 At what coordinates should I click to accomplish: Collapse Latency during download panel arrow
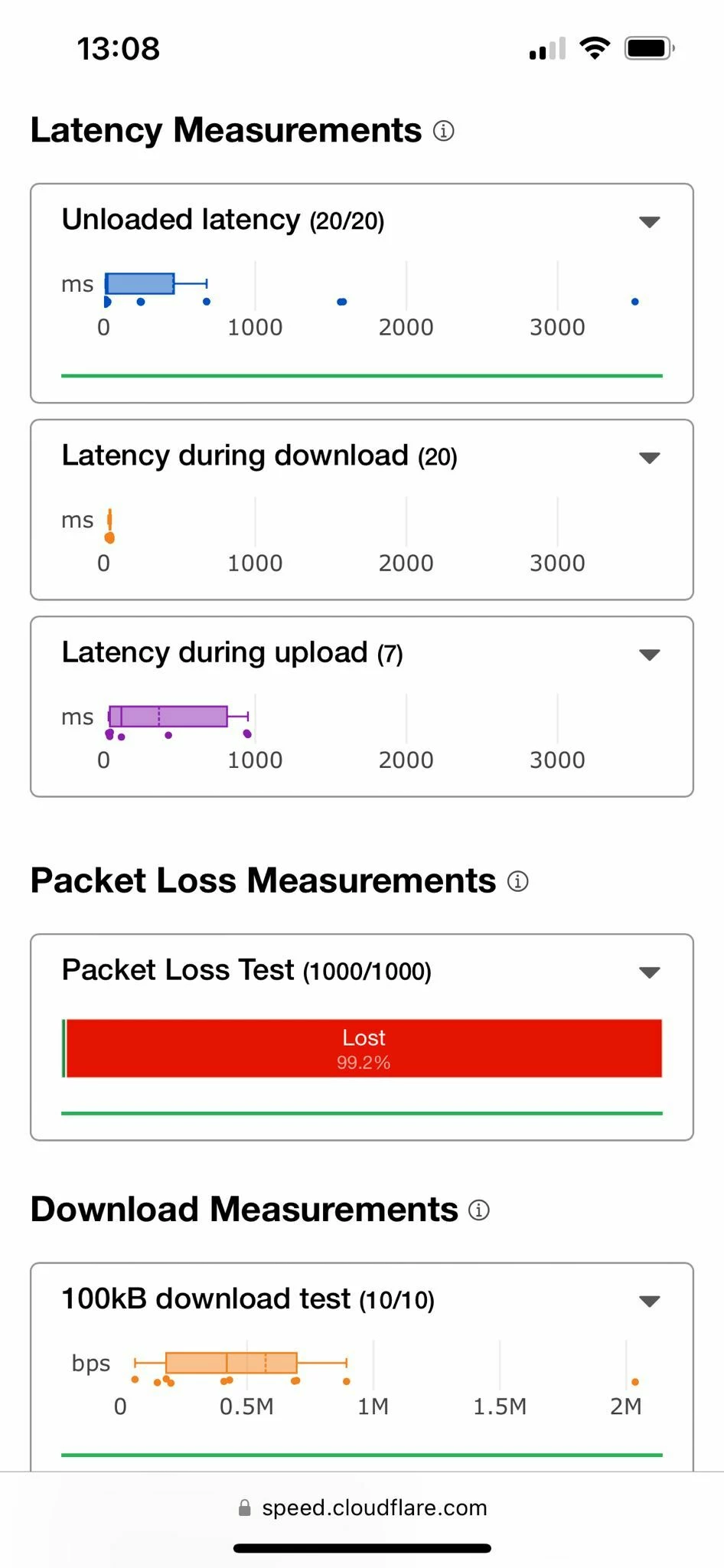pos(650,458)
